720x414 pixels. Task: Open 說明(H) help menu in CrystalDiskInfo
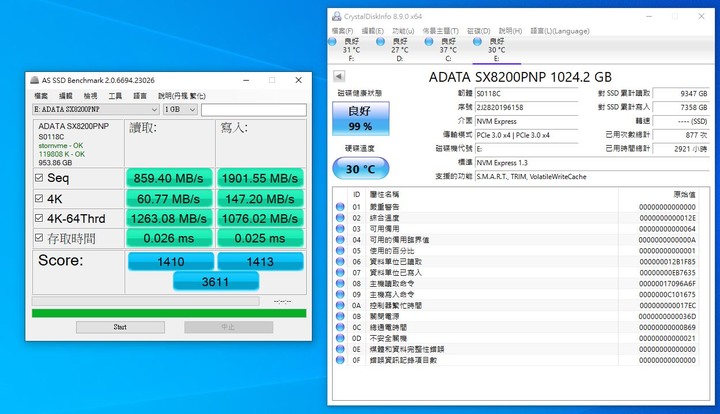coord(510,31)
